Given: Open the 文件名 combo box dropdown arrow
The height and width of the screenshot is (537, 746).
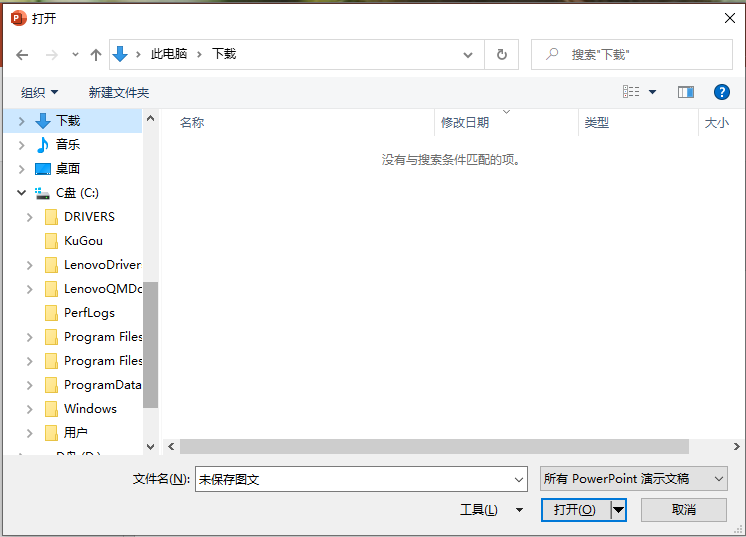Looking at the screenshot, I should pyautogui.click(x=519, y=479).
